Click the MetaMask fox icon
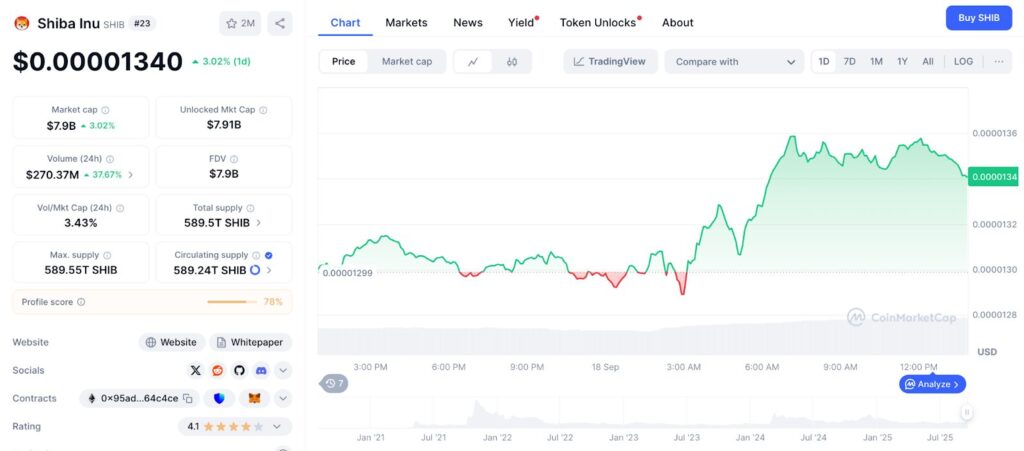1024x451 pixels. [254, 398]
